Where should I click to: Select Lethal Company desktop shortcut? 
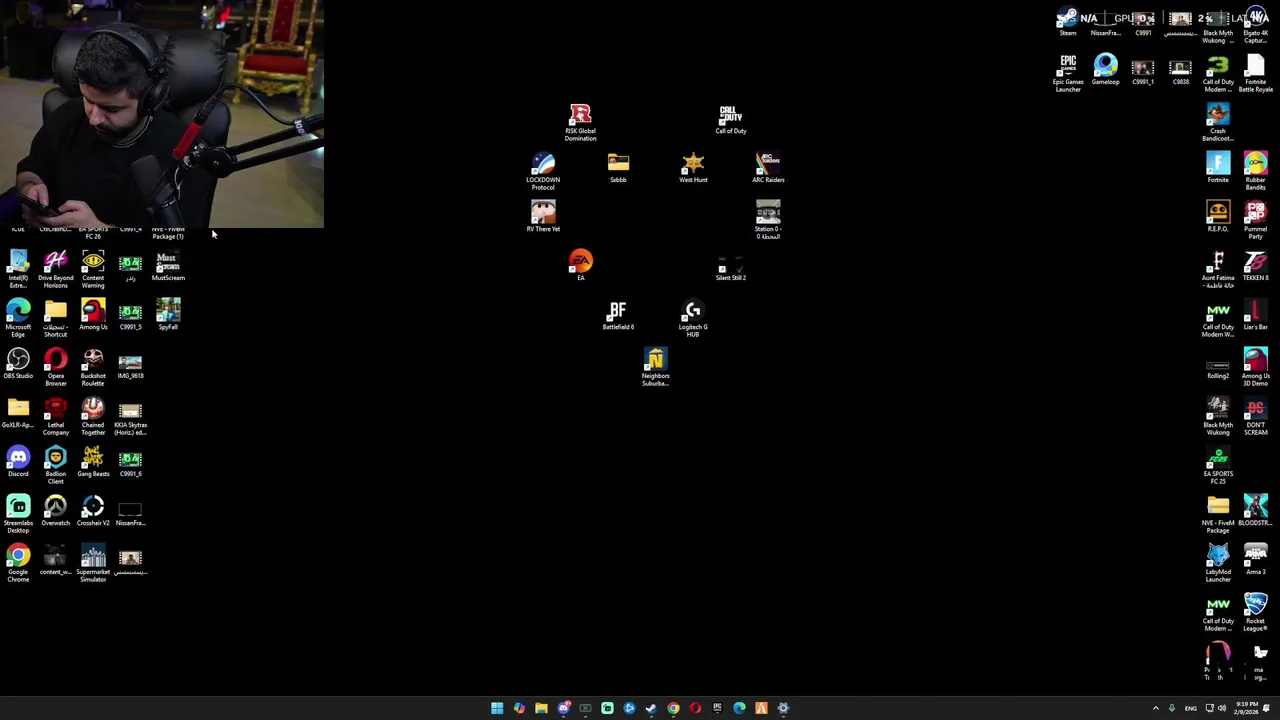coord(55,416)
